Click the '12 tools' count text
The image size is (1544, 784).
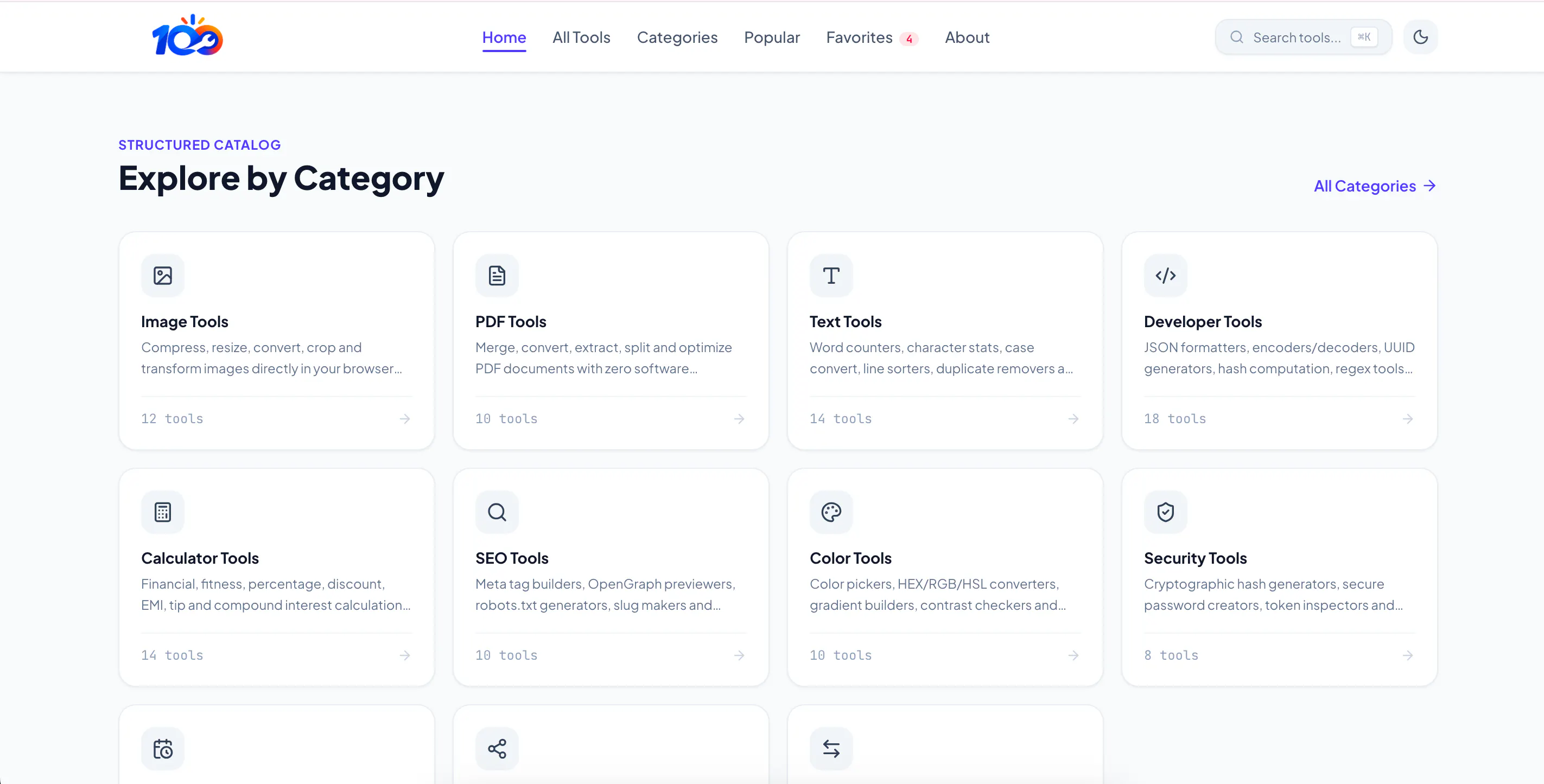[172, 418]
